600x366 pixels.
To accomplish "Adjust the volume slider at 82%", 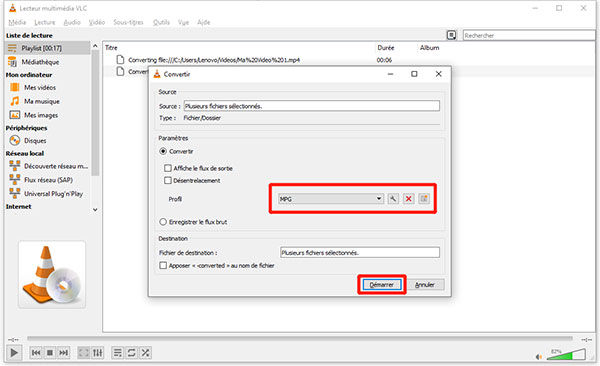I will [566, 355].
